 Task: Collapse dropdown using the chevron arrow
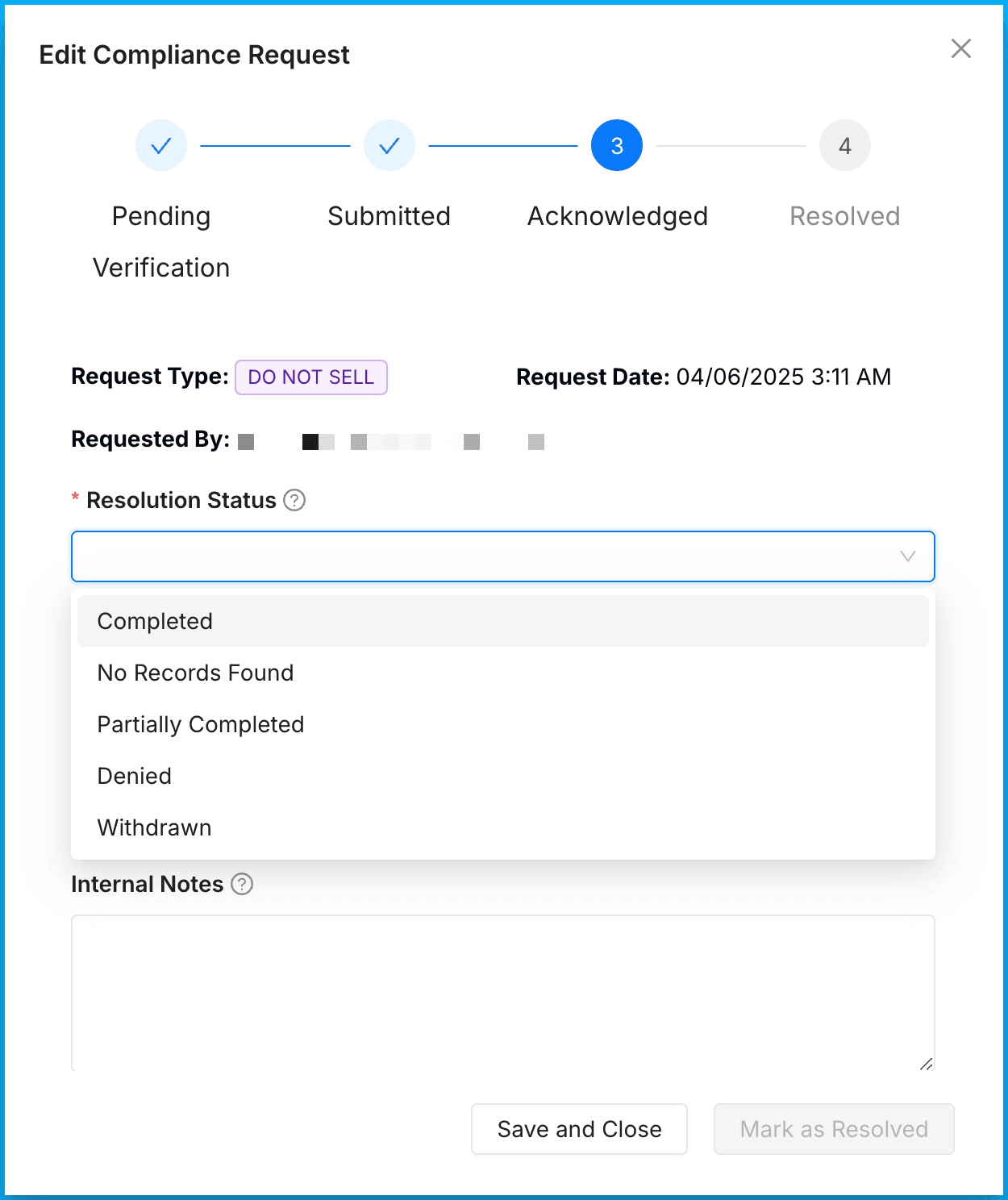pyautogui.click(x=907, y=556)
